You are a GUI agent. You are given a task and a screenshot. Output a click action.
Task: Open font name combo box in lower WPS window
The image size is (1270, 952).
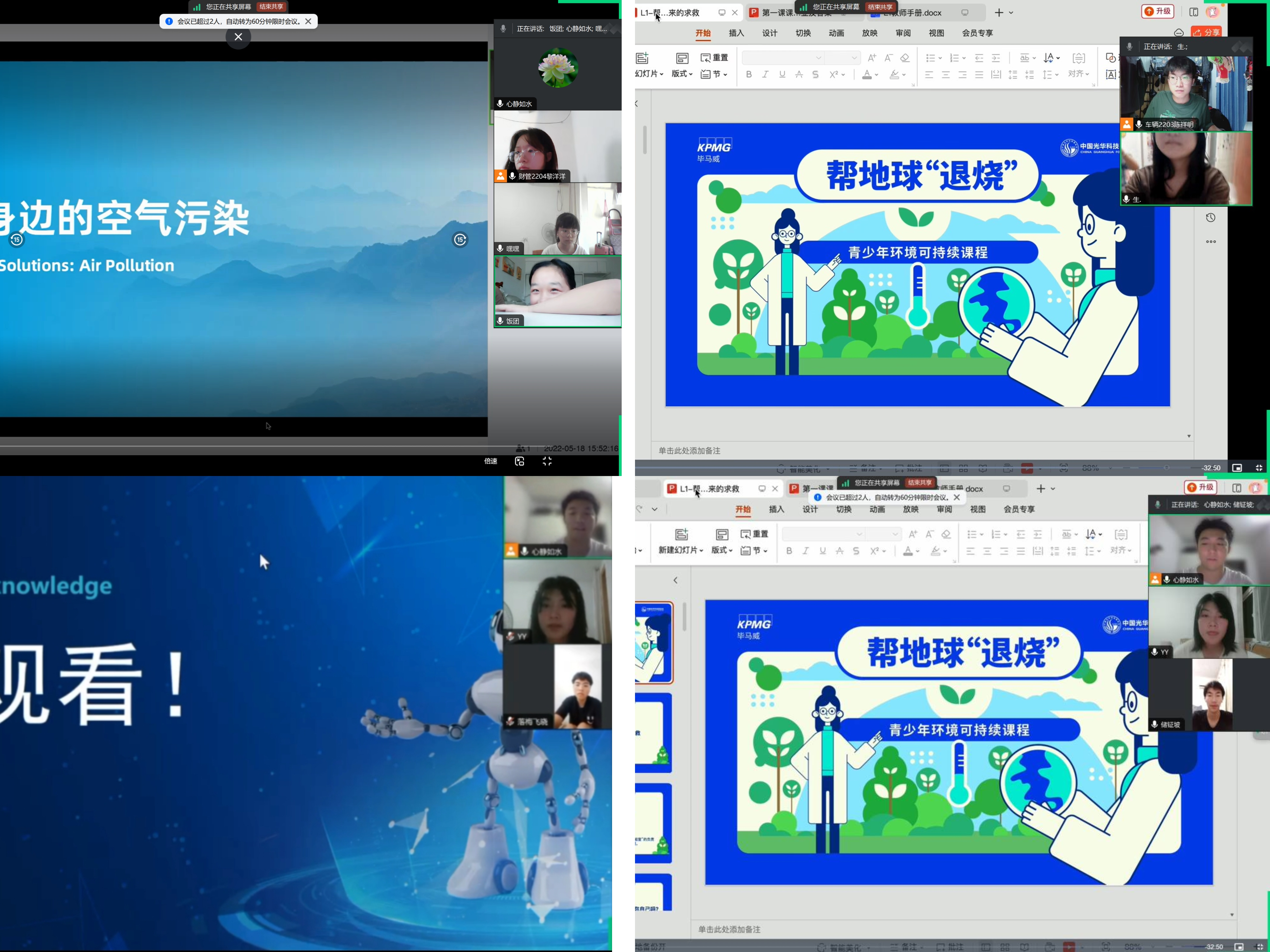pyautogui.click(x=823, y=534)
